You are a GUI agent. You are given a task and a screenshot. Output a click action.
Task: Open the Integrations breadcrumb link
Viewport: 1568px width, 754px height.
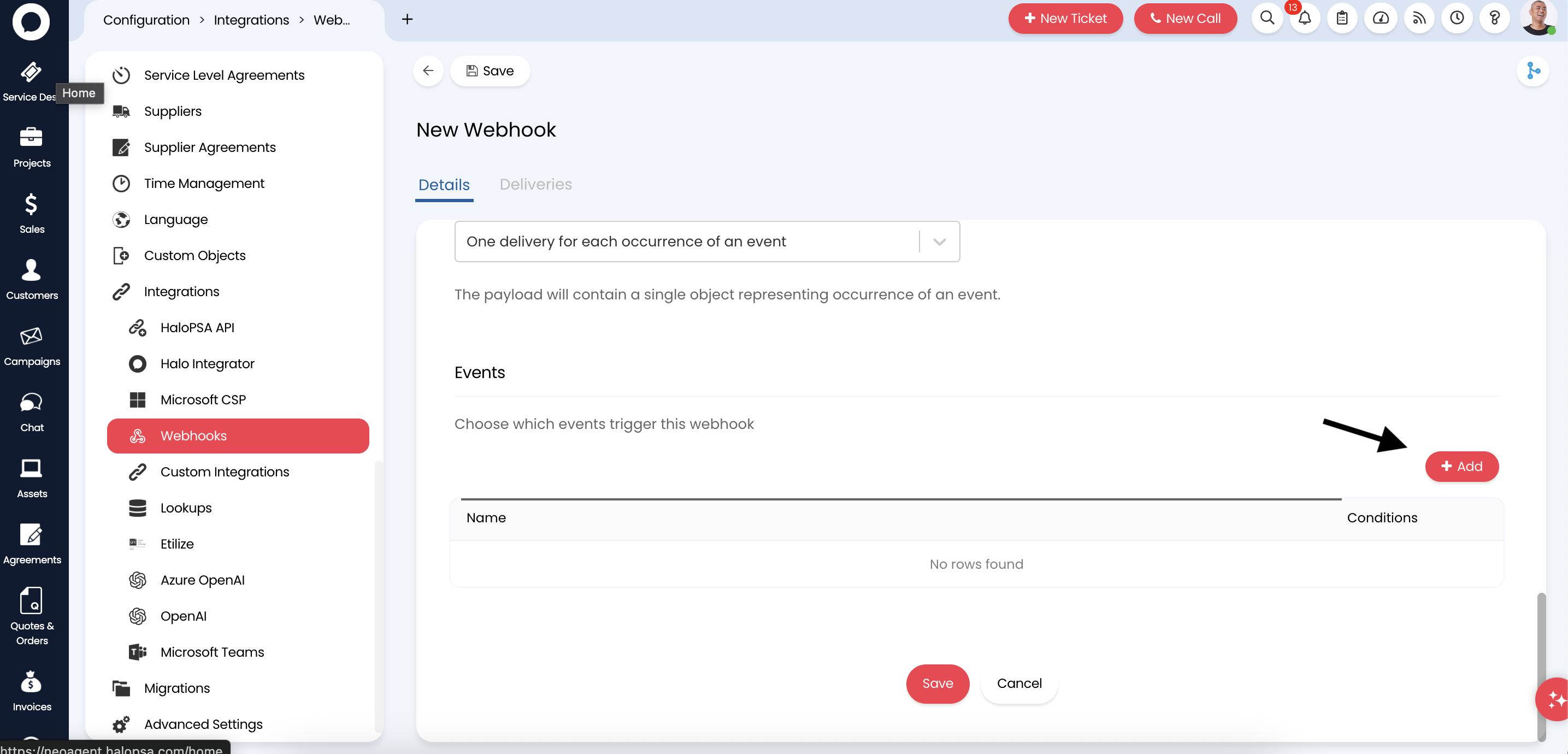251,20
